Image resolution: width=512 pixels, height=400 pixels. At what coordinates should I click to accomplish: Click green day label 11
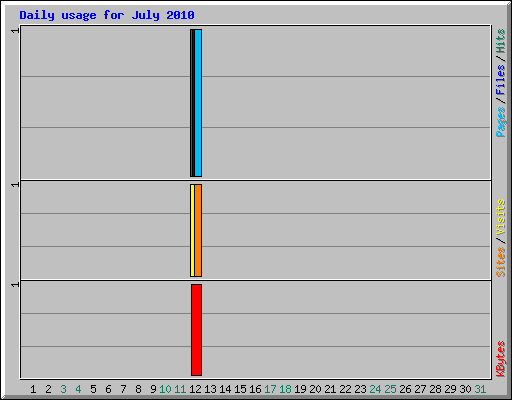[180, 389]
